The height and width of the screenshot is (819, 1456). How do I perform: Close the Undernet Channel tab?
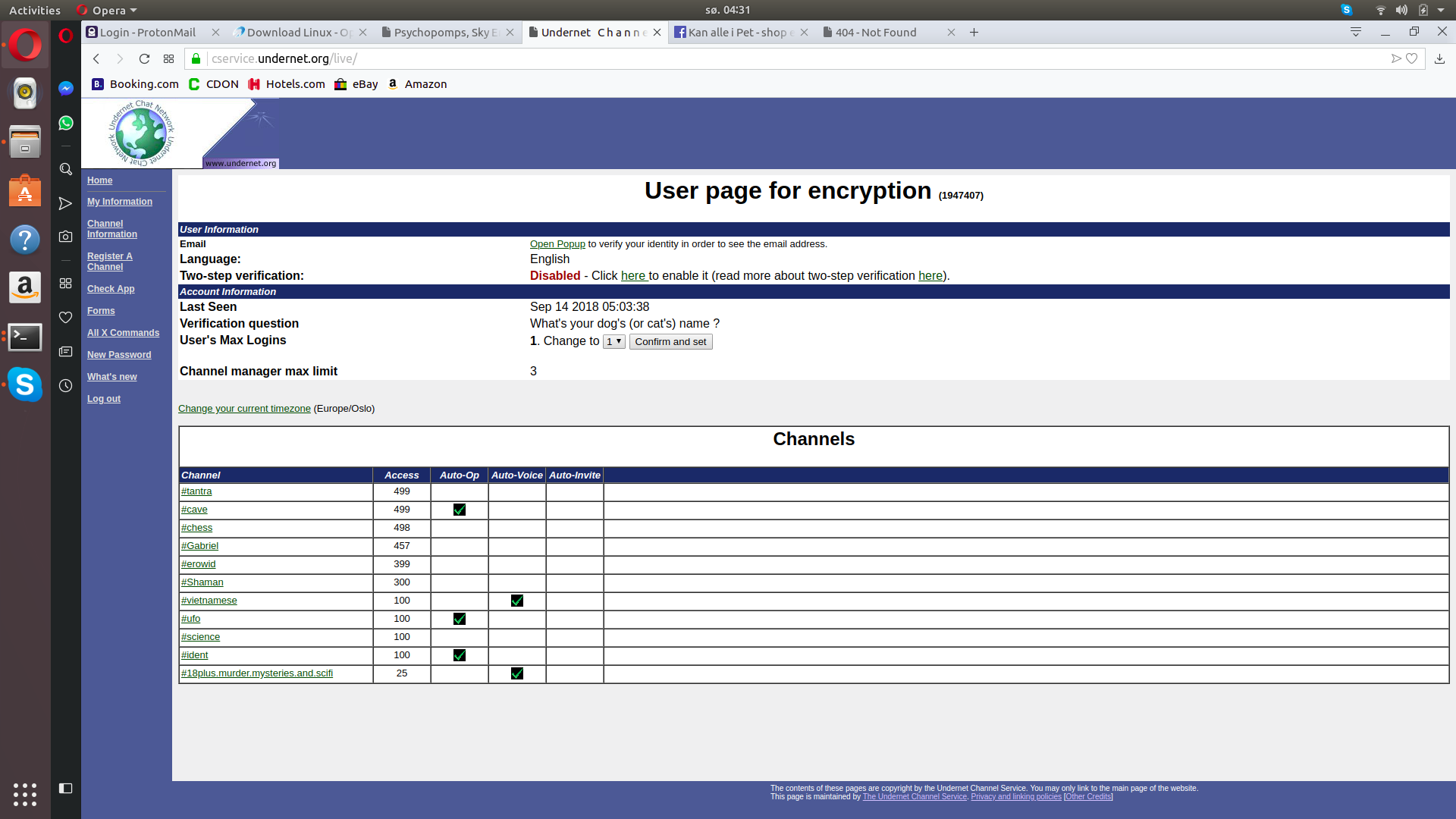click(x=657, y=32)
